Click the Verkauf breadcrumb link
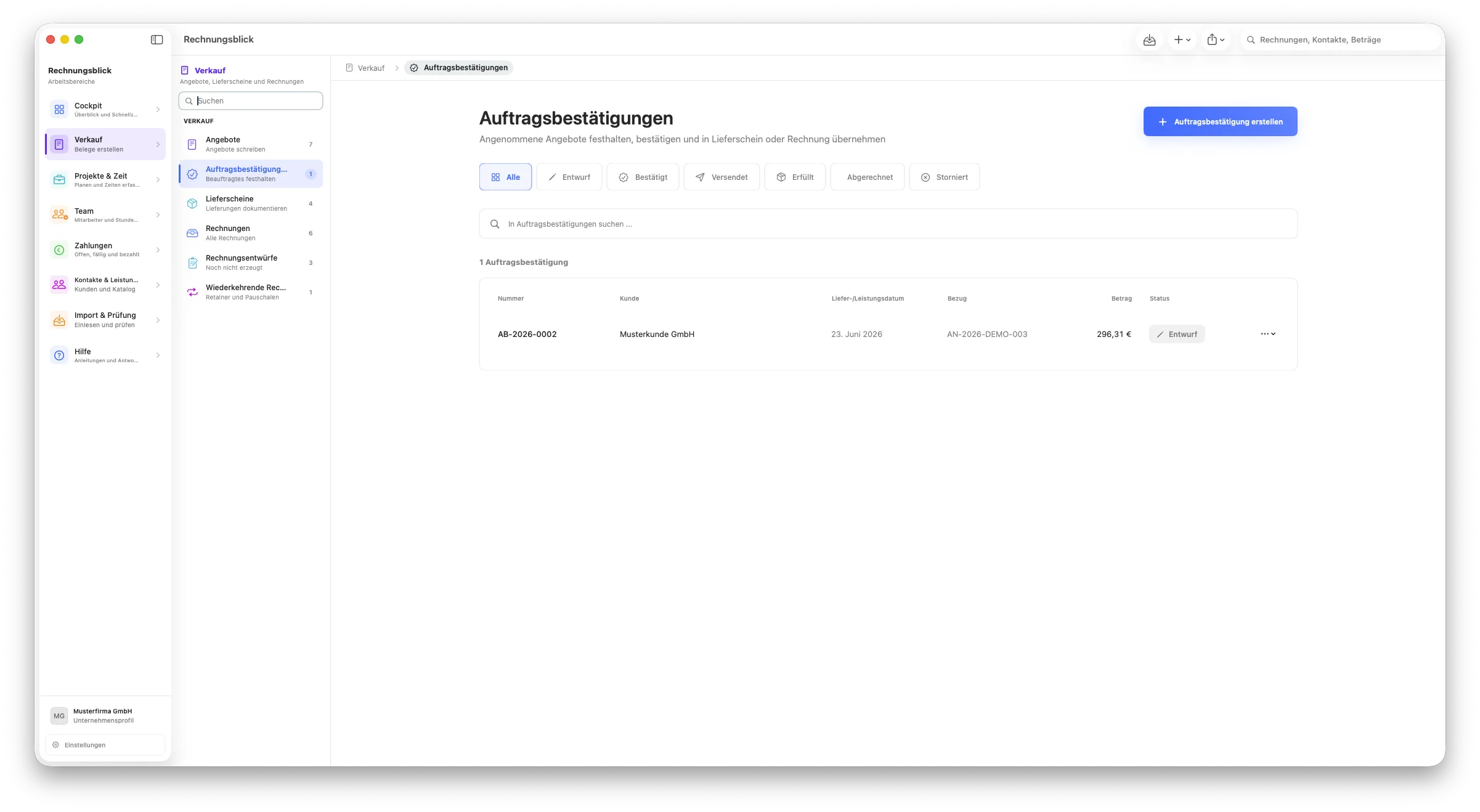The width and height of the screenshot is (1480, 812). click(x=365, y=68)
